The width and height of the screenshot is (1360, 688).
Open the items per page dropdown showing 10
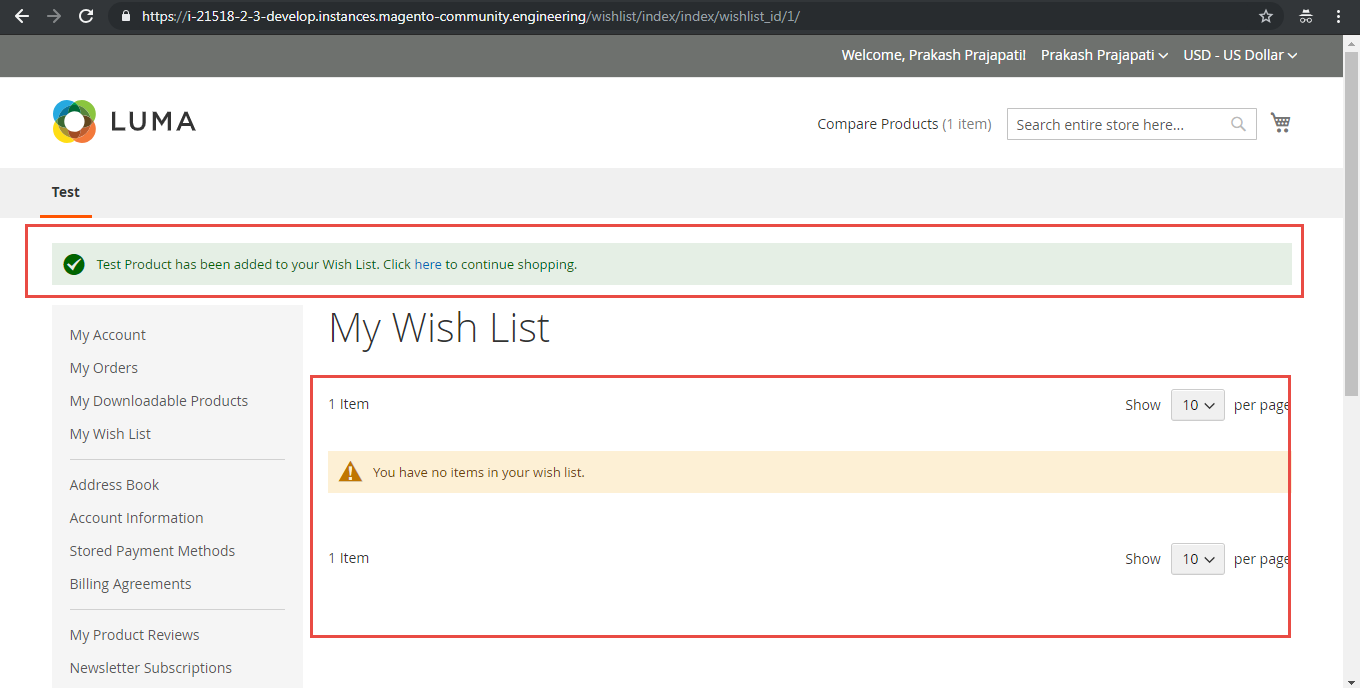tap(1197, 404)
